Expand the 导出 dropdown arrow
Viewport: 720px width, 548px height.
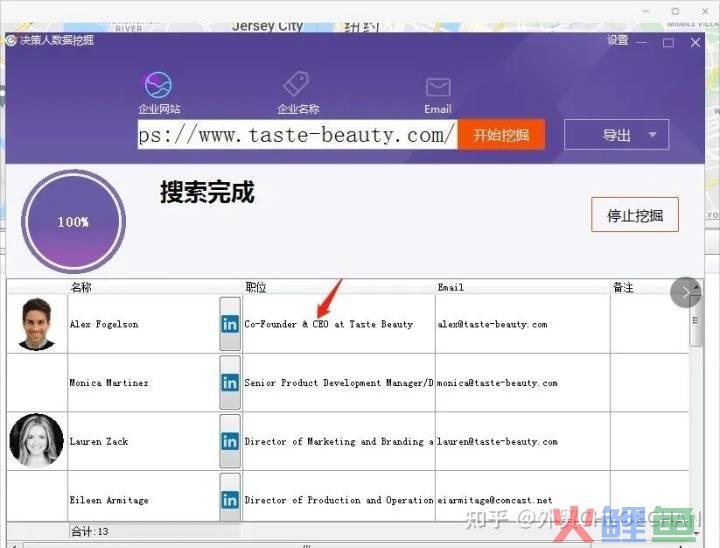click(652, 135)
